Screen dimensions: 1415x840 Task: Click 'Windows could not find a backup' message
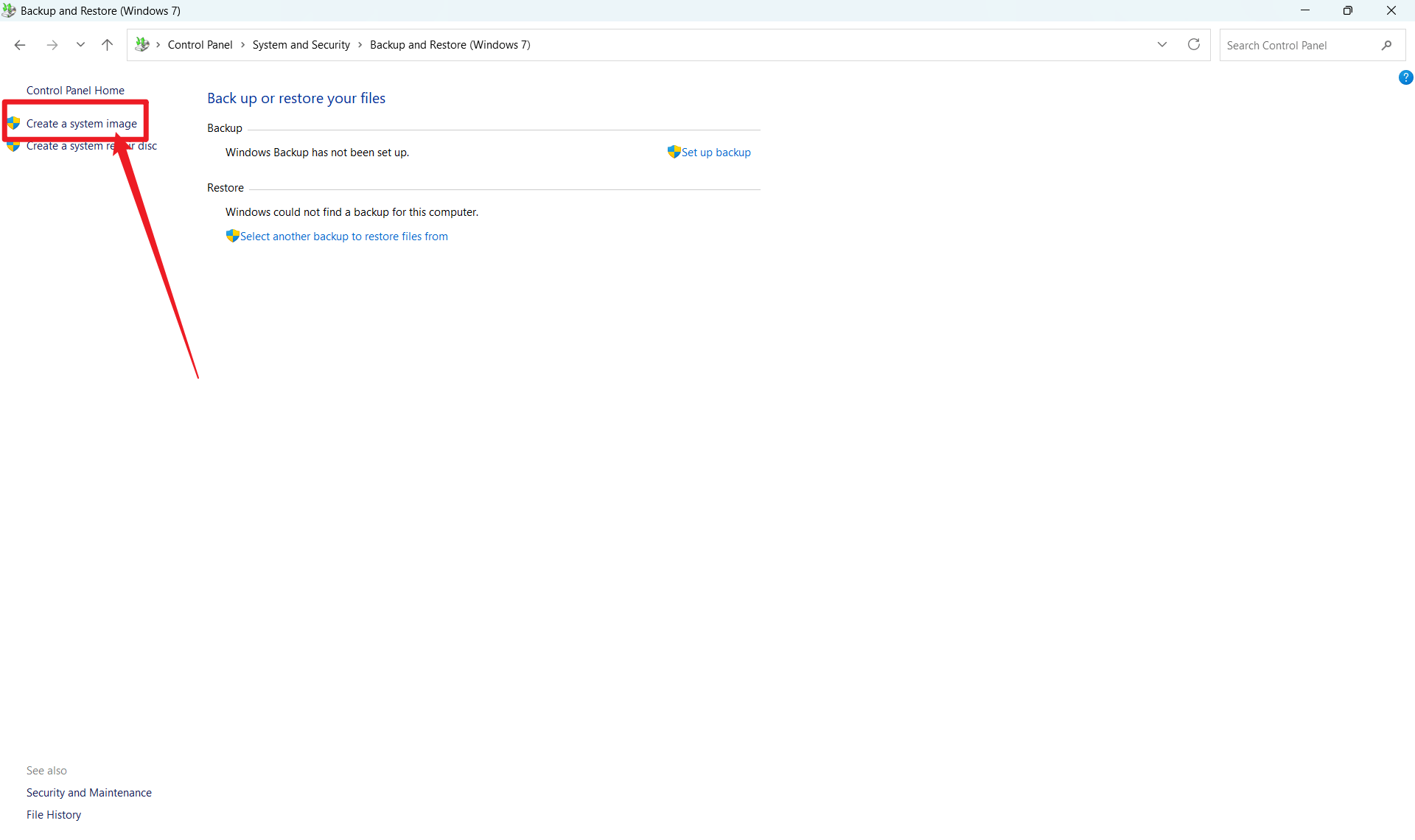pyautogui.click(x=352, y=212)
